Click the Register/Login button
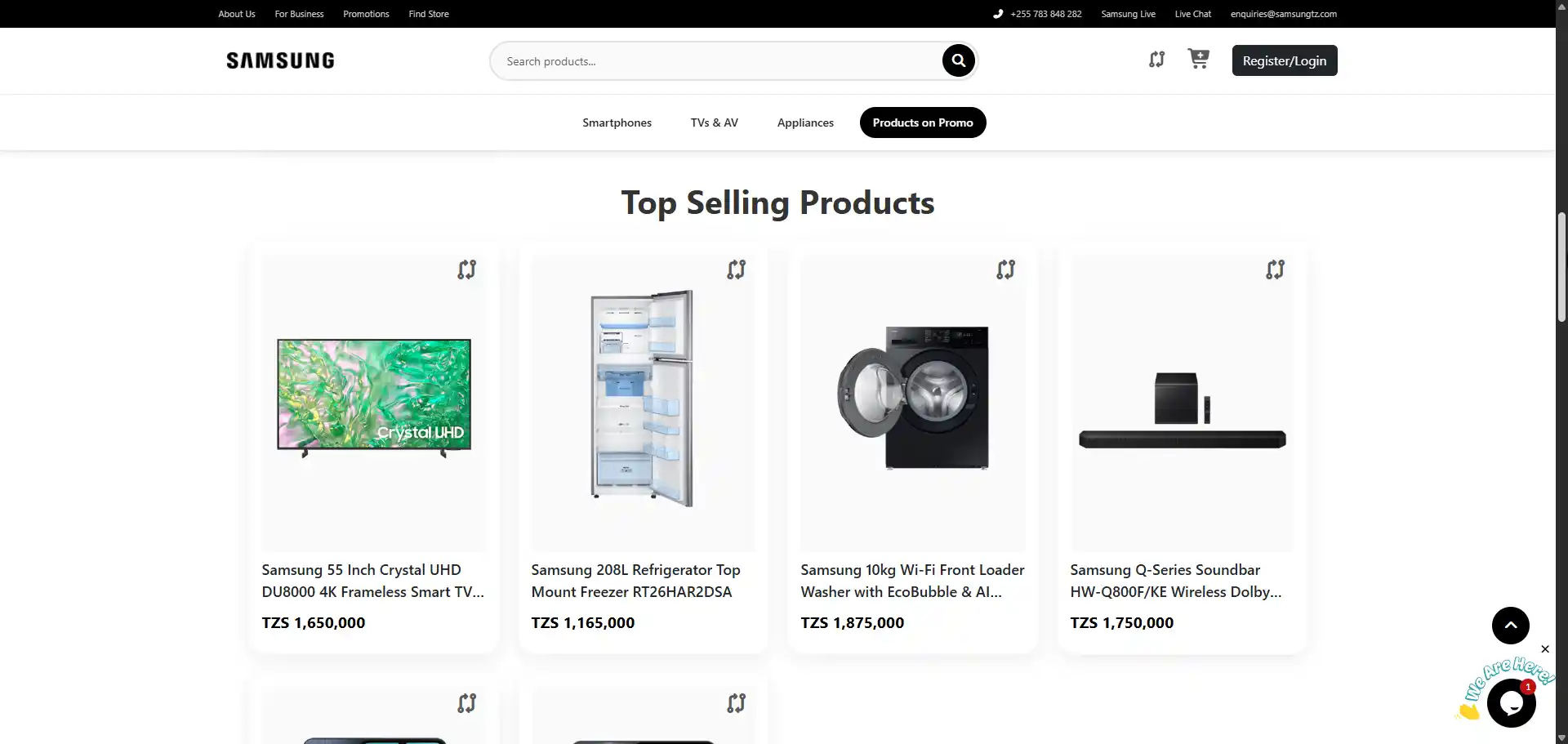This screenshot has width=1568, height=744. pos(1284,60)
